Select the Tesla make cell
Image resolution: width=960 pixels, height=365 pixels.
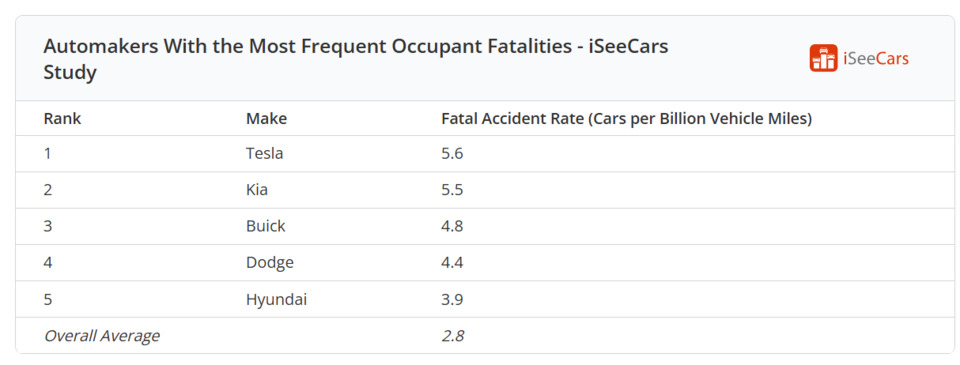coord(264,153)
